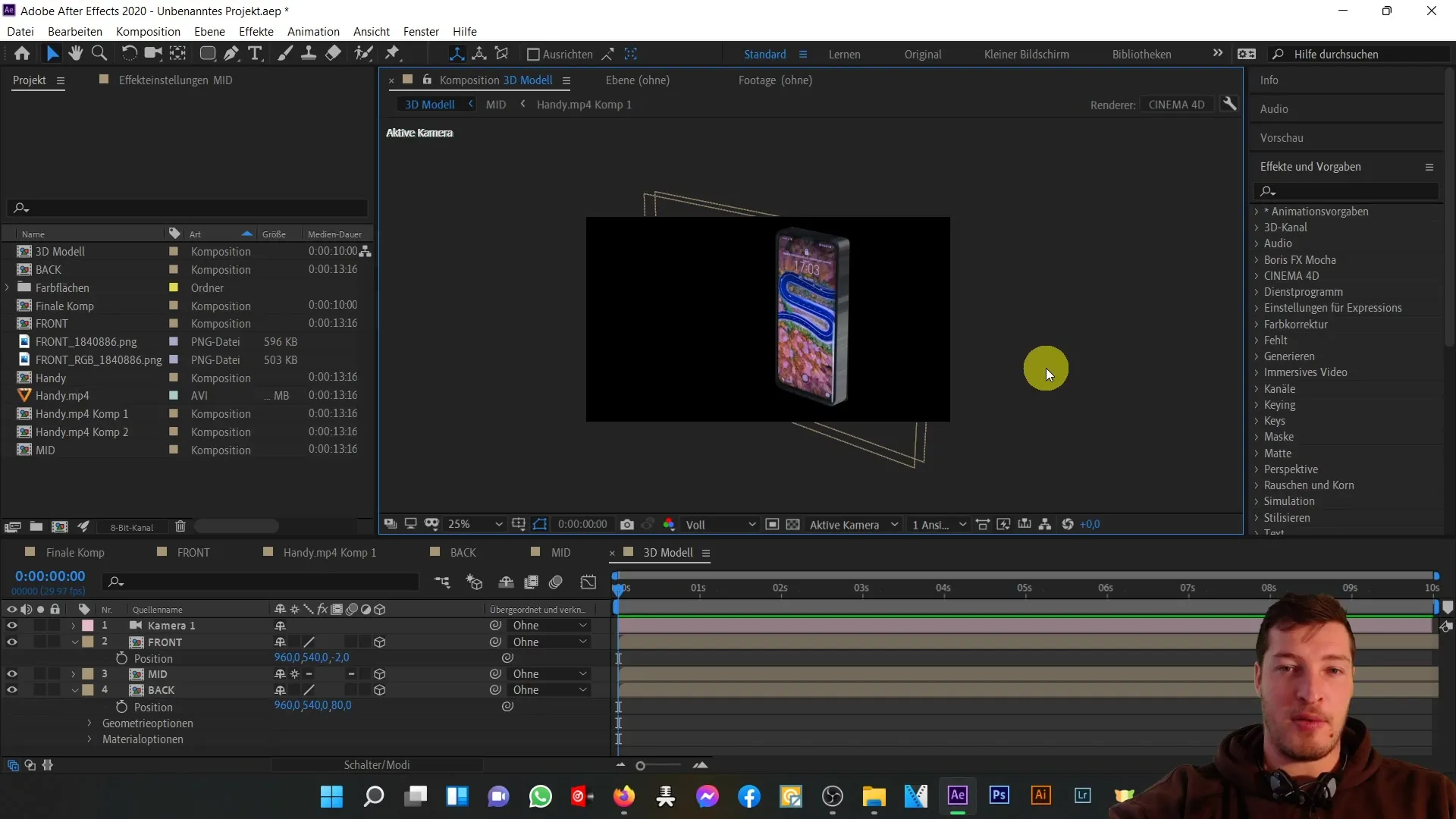
Task: Hide the FRONT layer eye
Action: [11, 642]
